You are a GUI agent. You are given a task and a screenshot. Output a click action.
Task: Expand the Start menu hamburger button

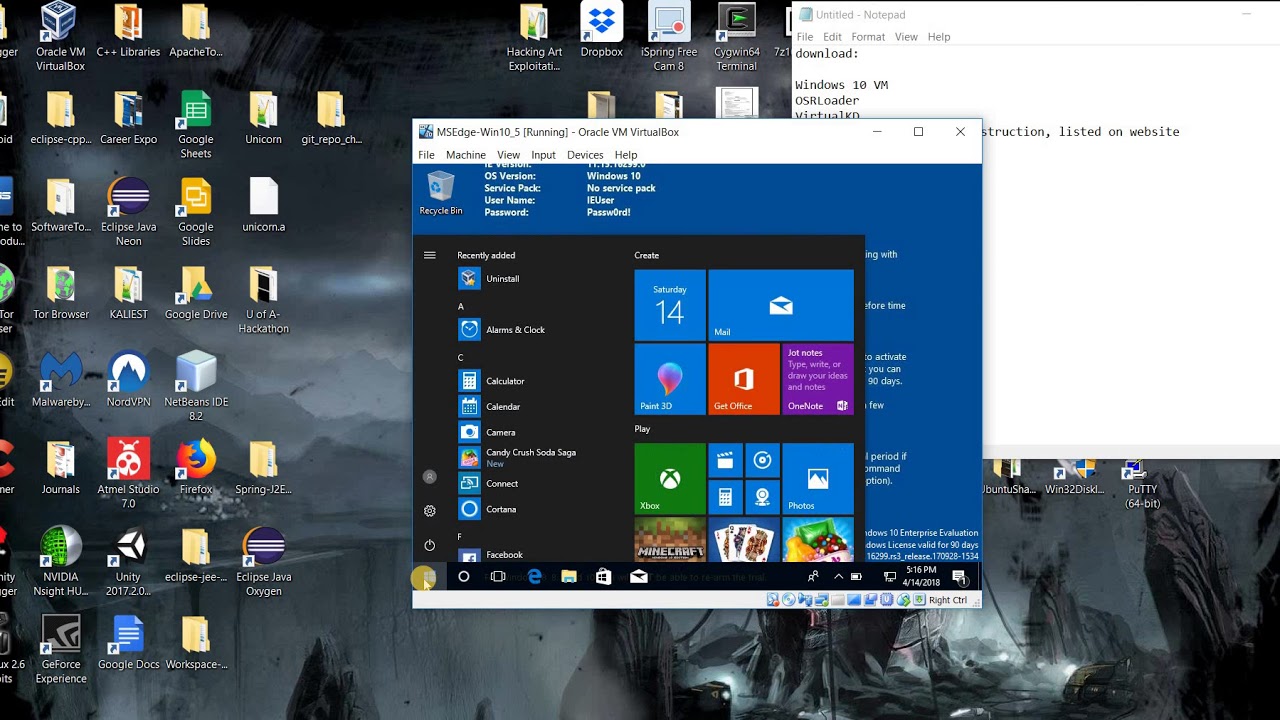[430, 255]
